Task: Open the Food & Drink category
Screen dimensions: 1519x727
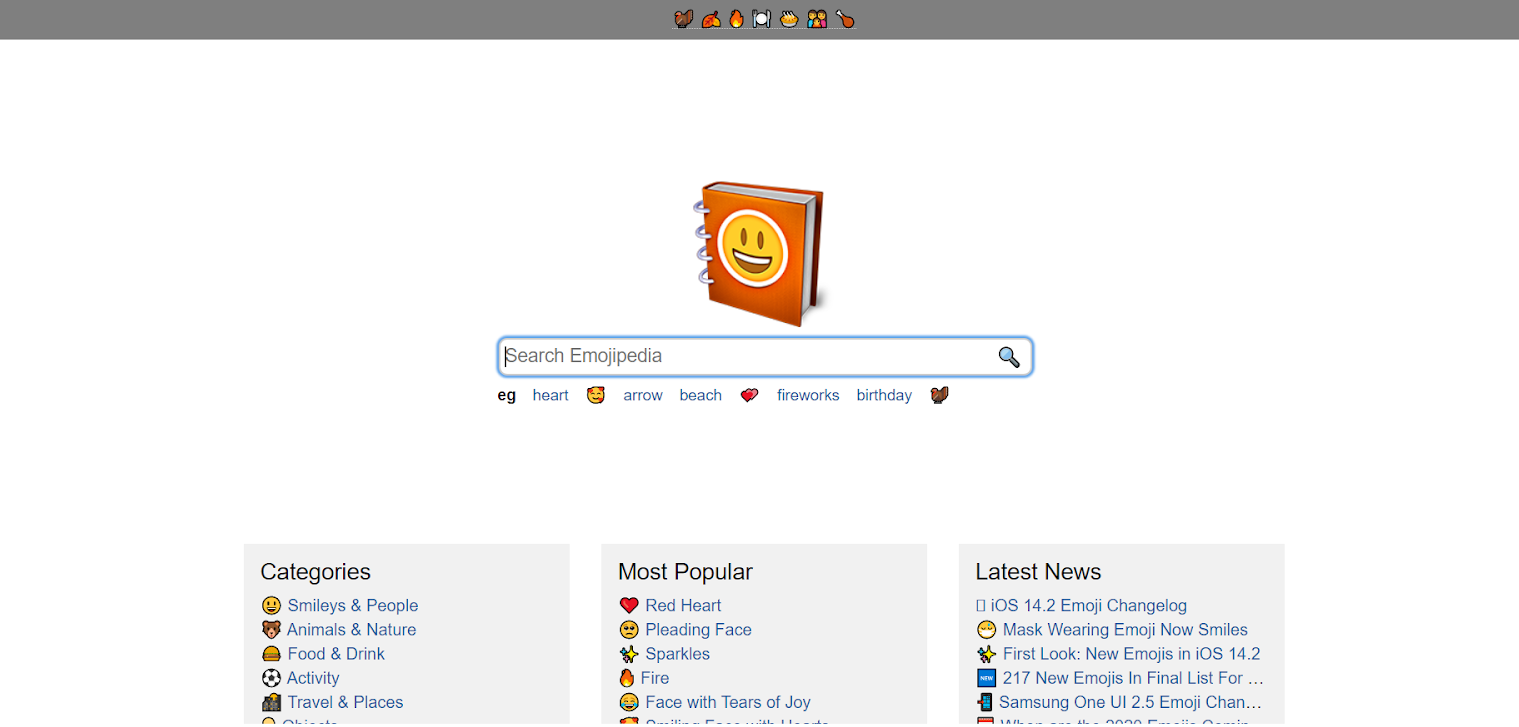Action: (x=336, y=654)
